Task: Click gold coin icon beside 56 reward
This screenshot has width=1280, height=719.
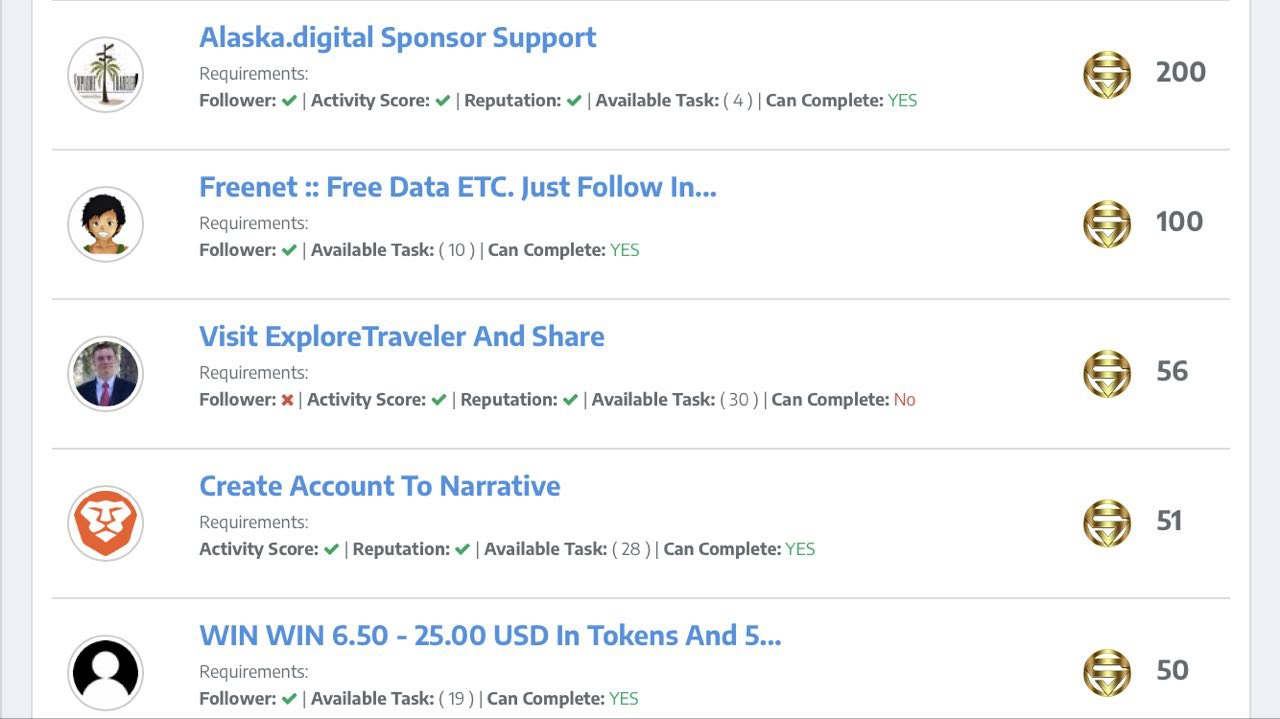Action: [1107, 374]
